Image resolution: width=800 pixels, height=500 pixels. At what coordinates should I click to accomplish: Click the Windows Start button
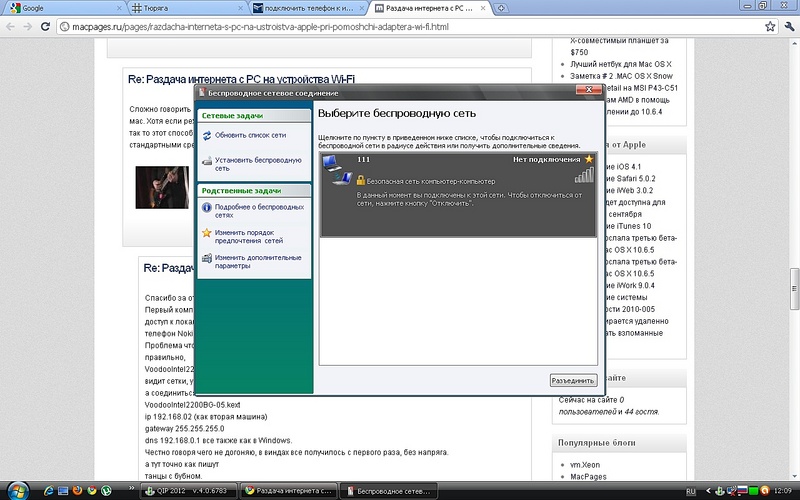20,490
